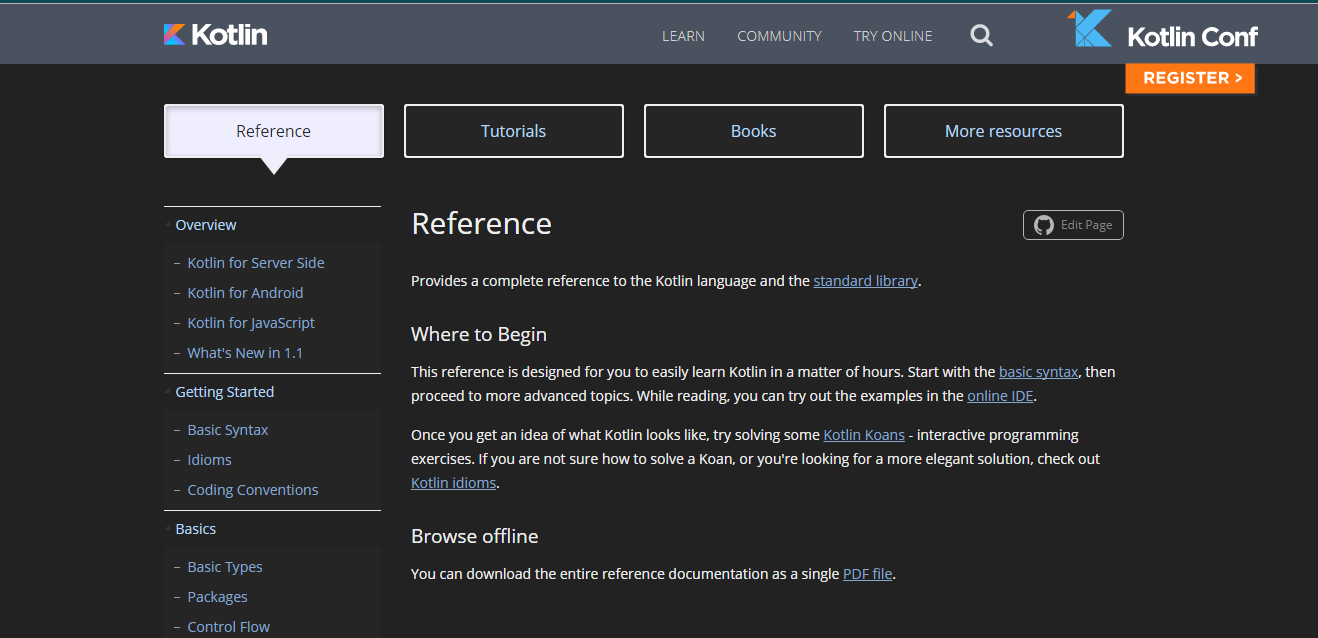Go to Idioms in sidebar
Image resolution: width=1318 pixels, height=638 pixels.
[209, 460]
